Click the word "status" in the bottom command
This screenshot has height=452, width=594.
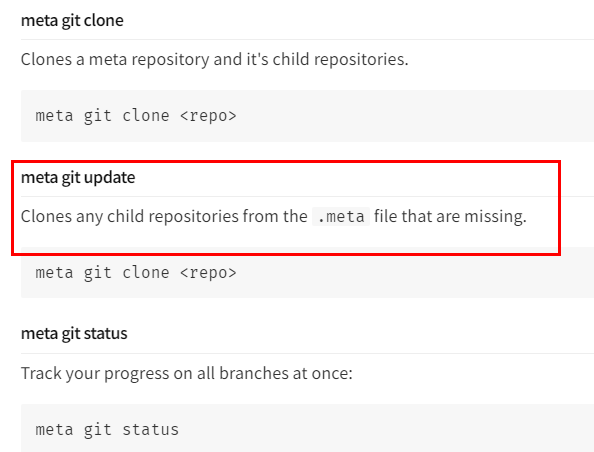[x=150, y=430]
